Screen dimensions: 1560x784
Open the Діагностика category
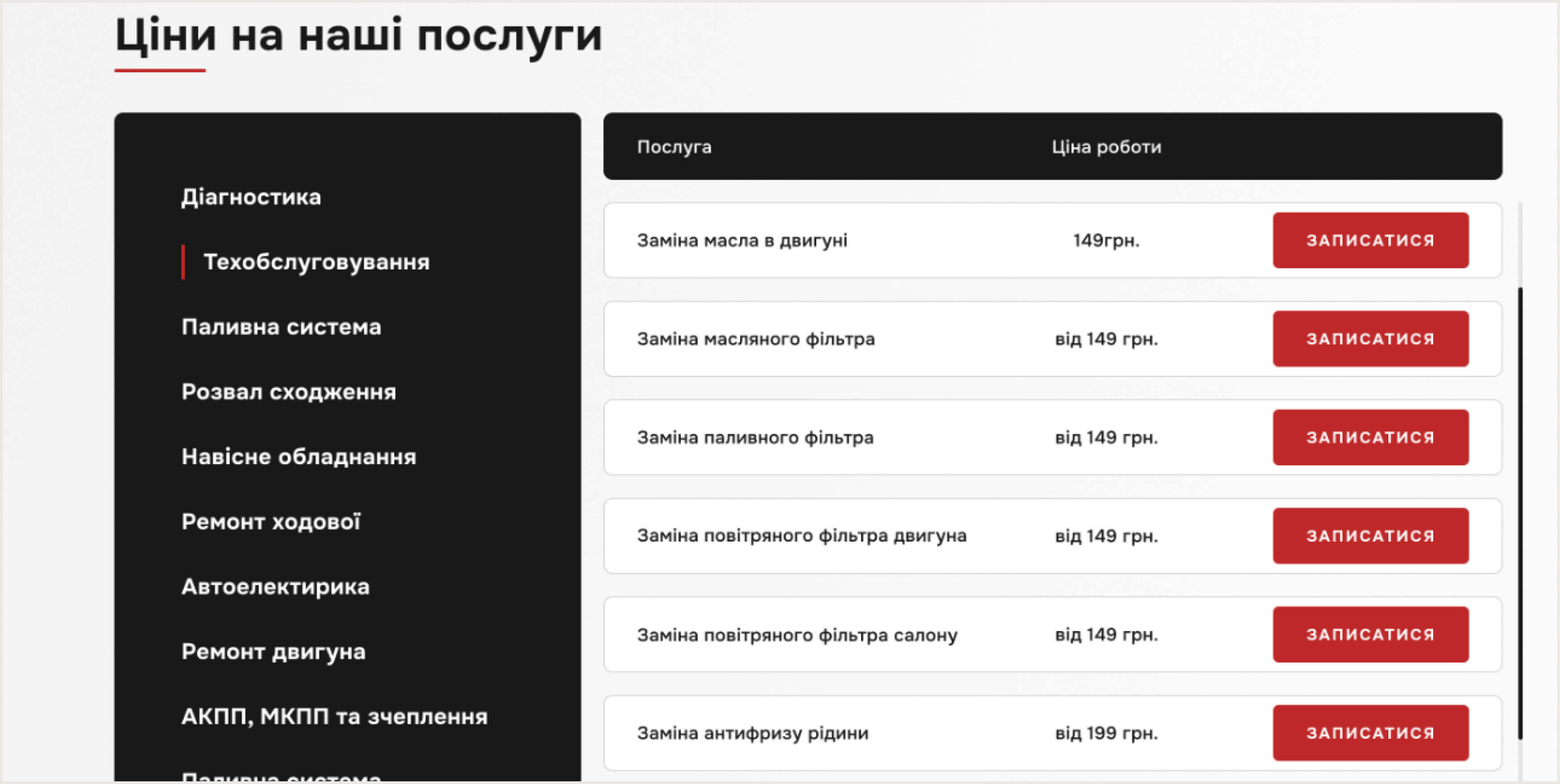[x=251, y=198]
